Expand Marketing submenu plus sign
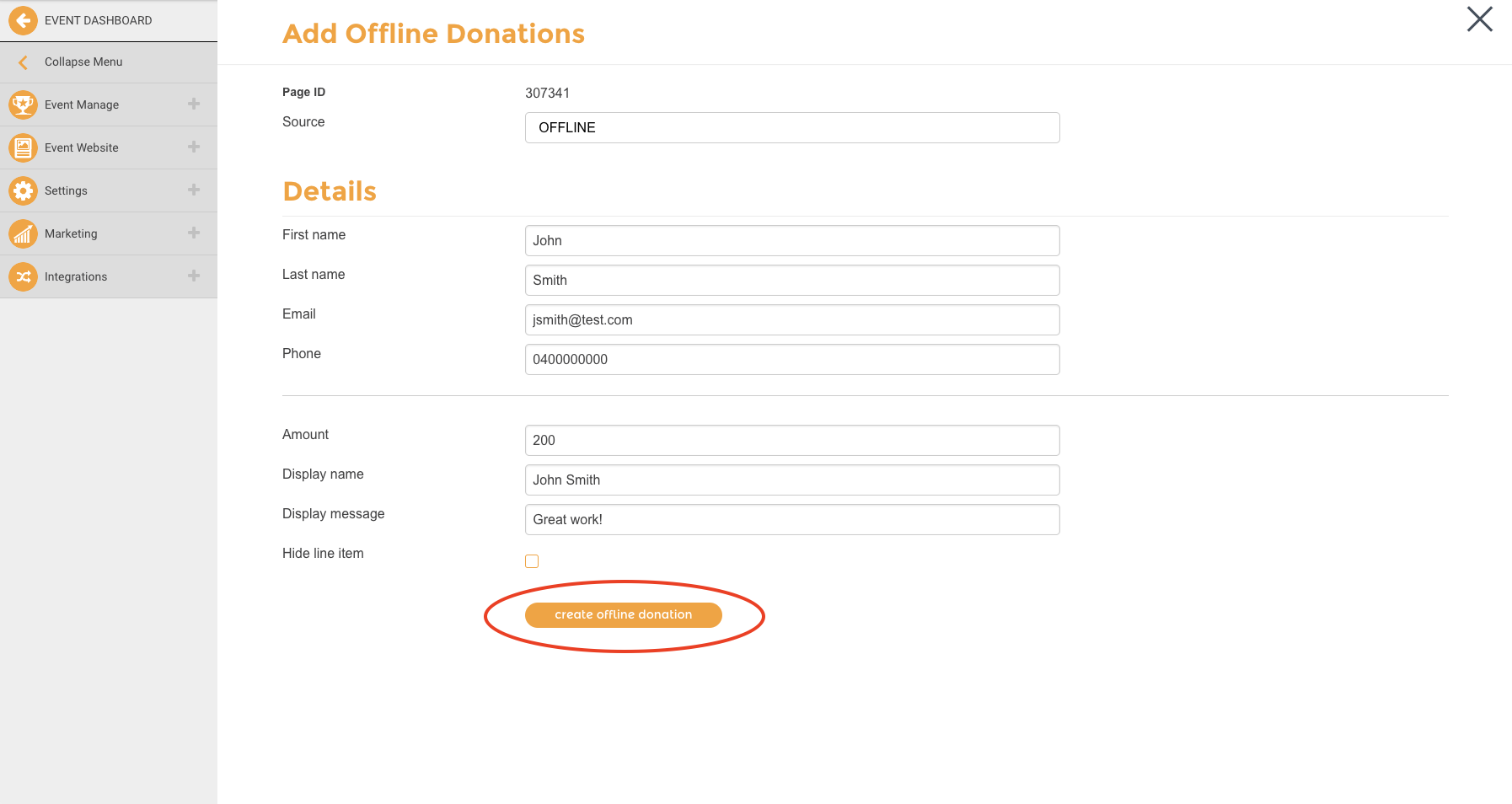Screen dimensions: 1512x804 pyautogui.click(x=194, y=233)
